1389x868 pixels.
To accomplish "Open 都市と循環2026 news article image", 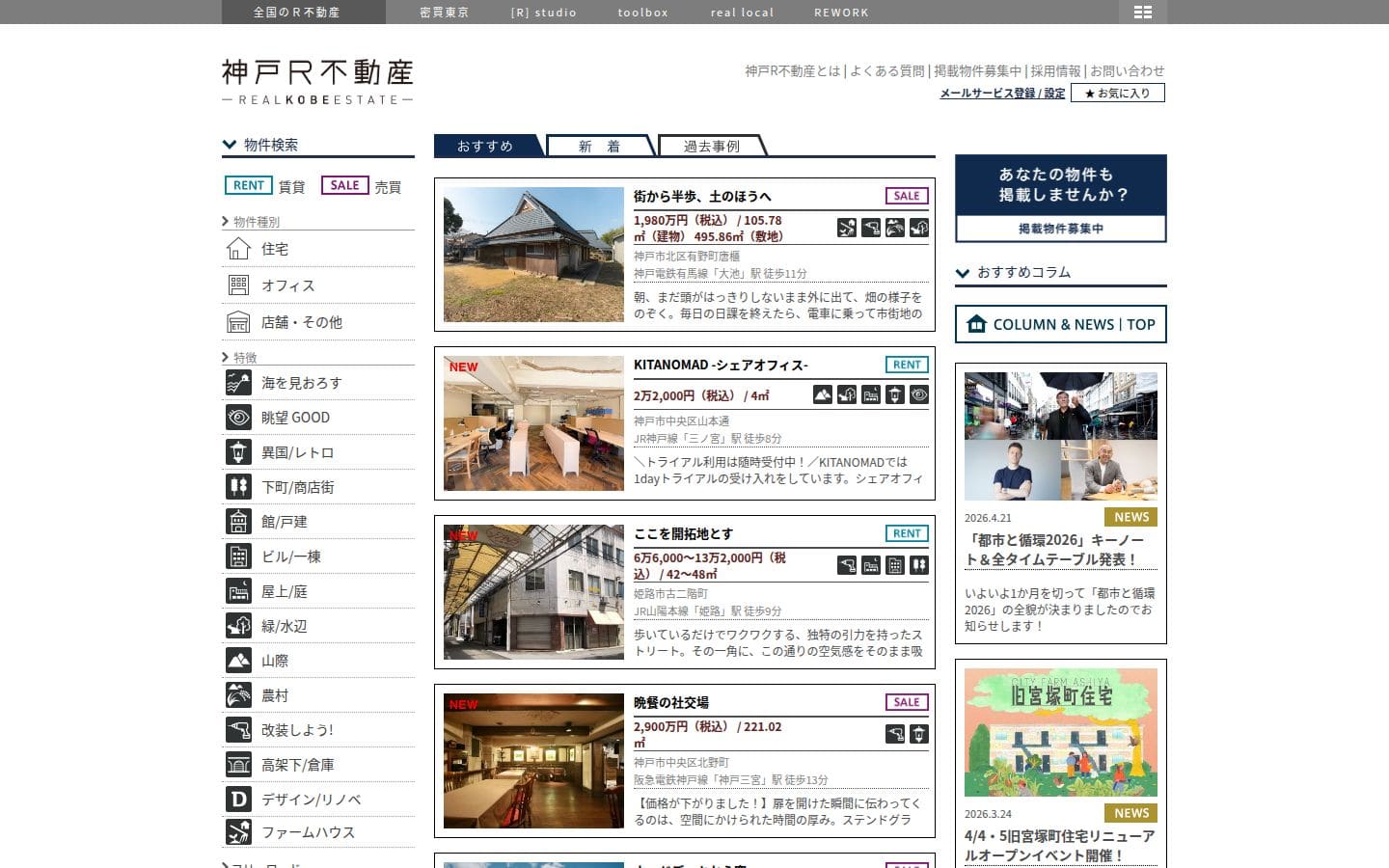I will 1061,436.
